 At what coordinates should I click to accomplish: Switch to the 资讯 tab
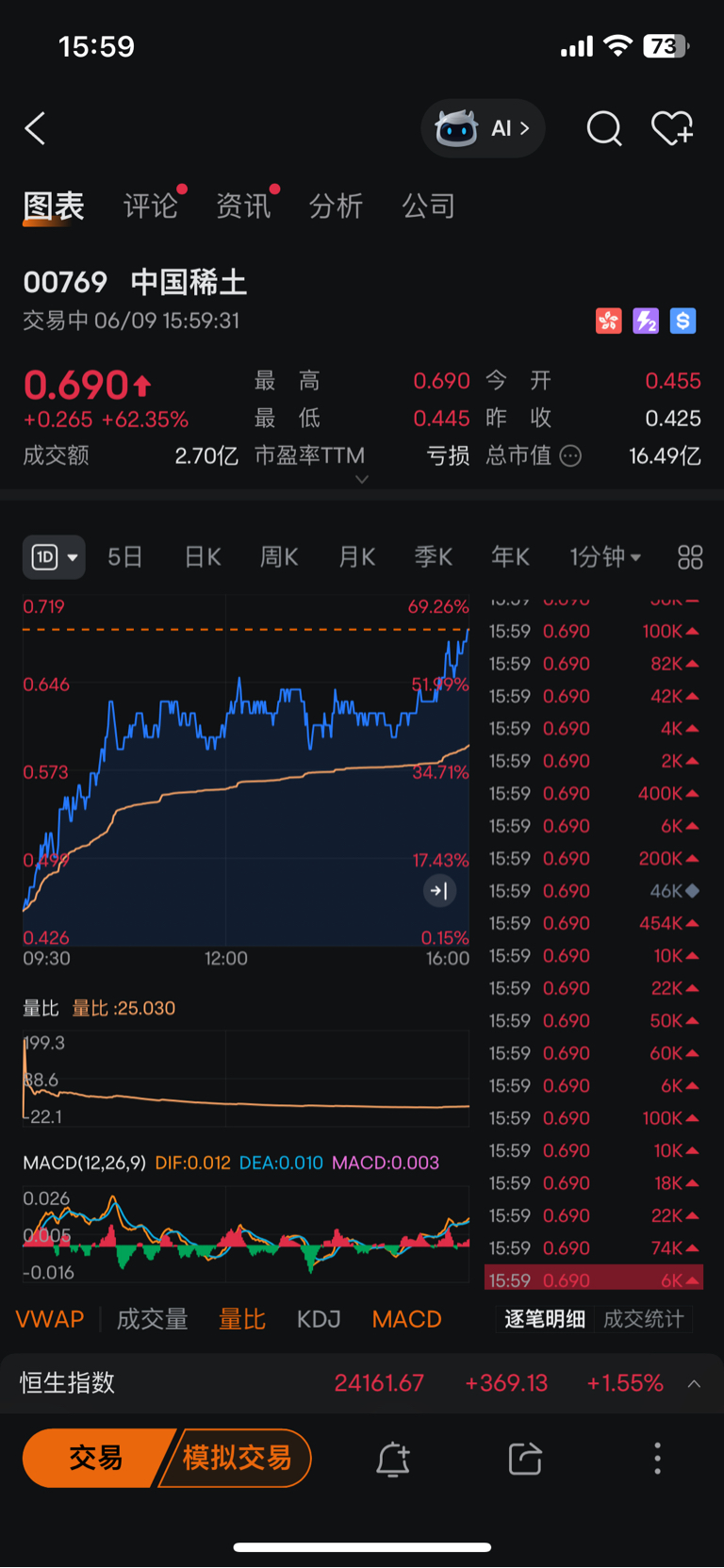[x=243, y=206]
